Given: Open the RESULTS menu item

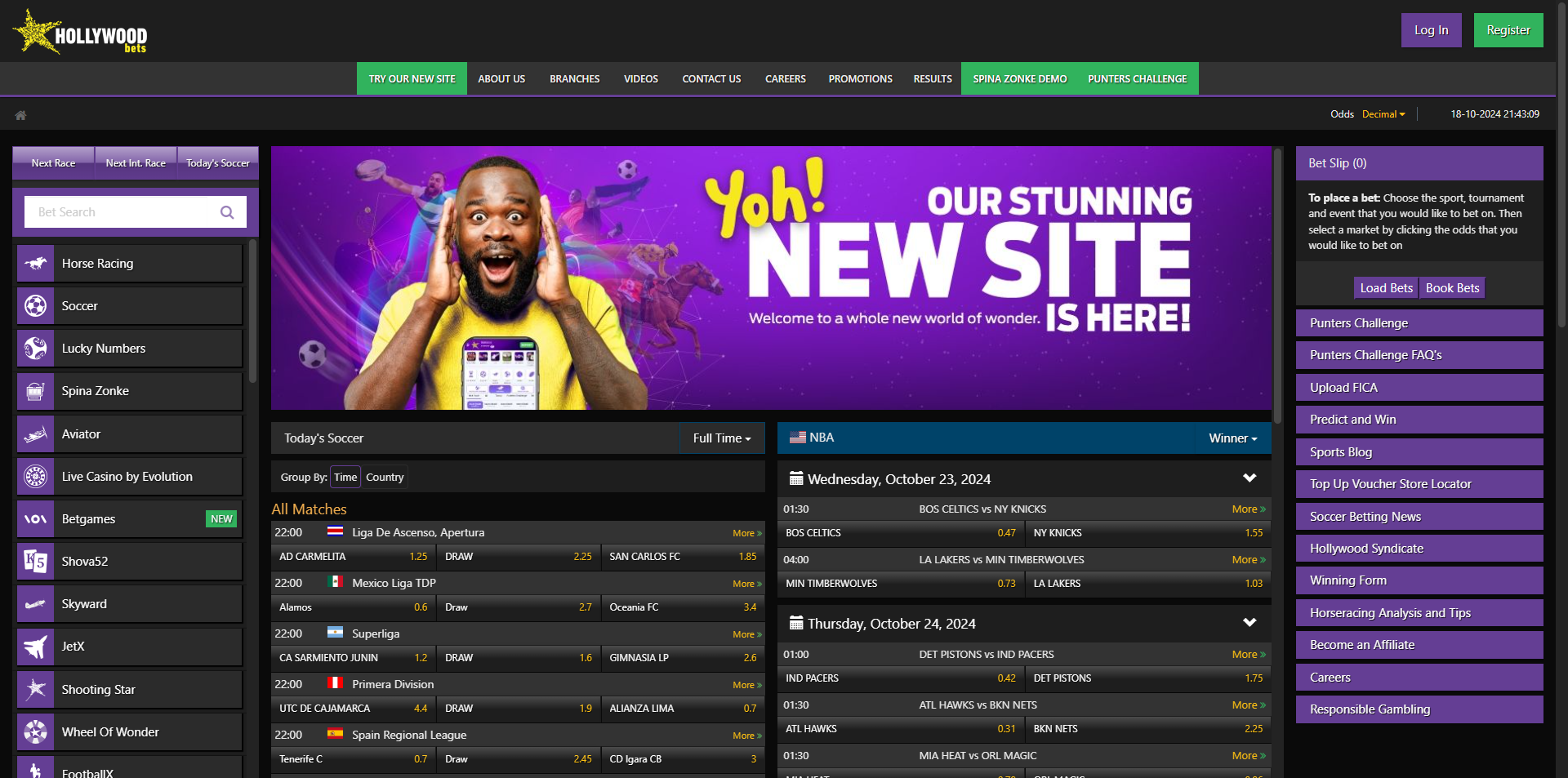Looking at the screenshot, I should (933, 79).
